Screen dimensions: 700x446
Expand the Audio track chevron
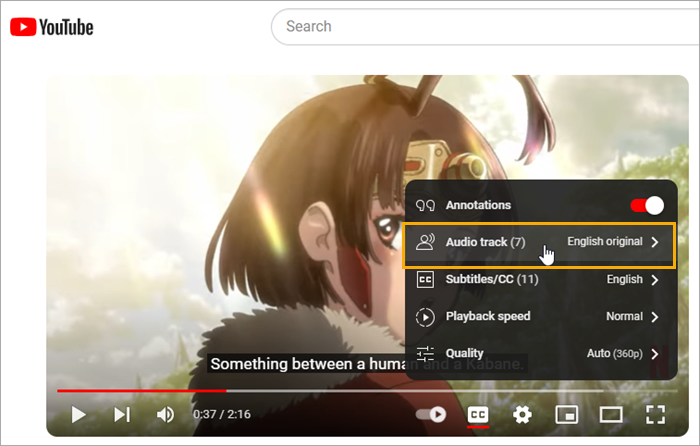pyautogui.click(x=655, y=242)
